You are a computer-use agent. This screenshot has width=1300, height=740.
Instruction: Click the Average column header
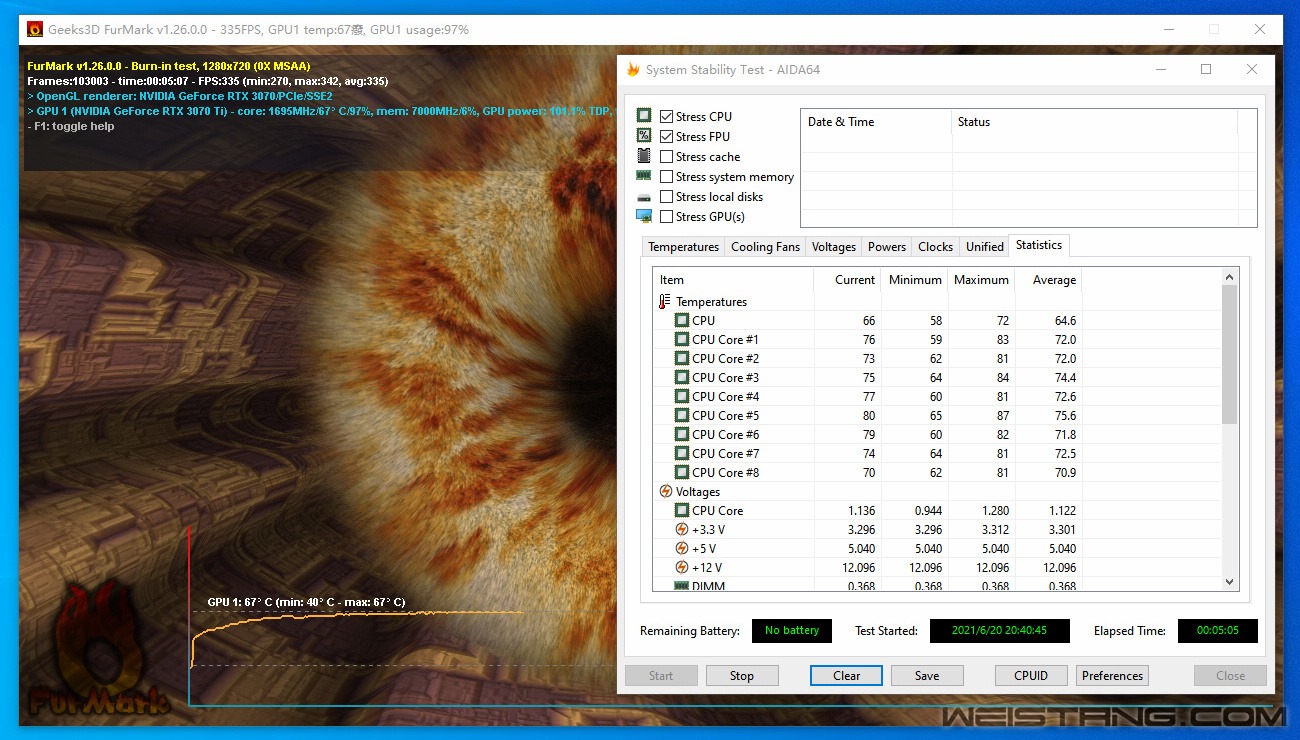tap(1048, 280)
